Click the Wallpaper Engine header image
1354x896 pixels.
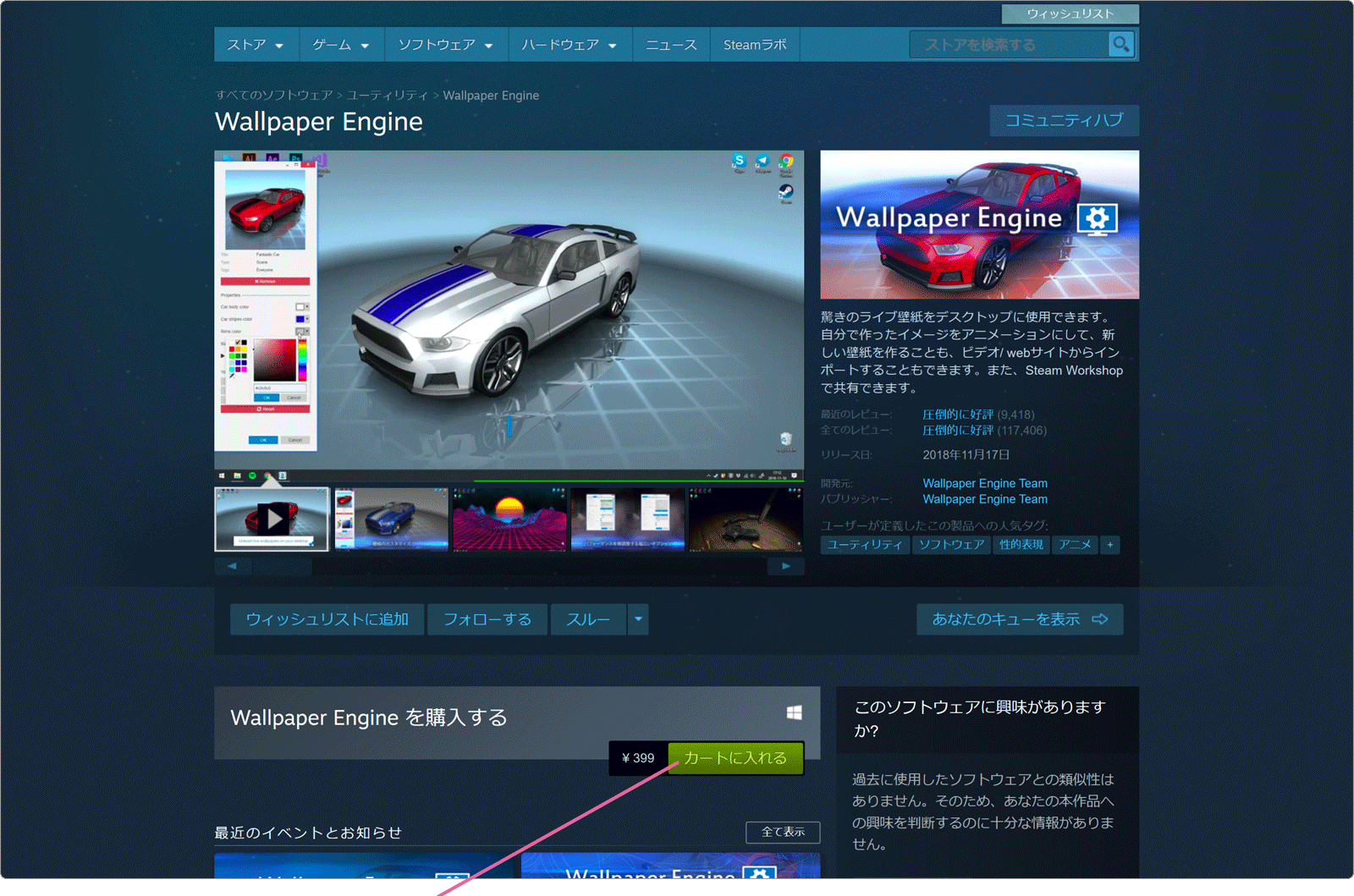pyautogui.click(x=980, y=224)
